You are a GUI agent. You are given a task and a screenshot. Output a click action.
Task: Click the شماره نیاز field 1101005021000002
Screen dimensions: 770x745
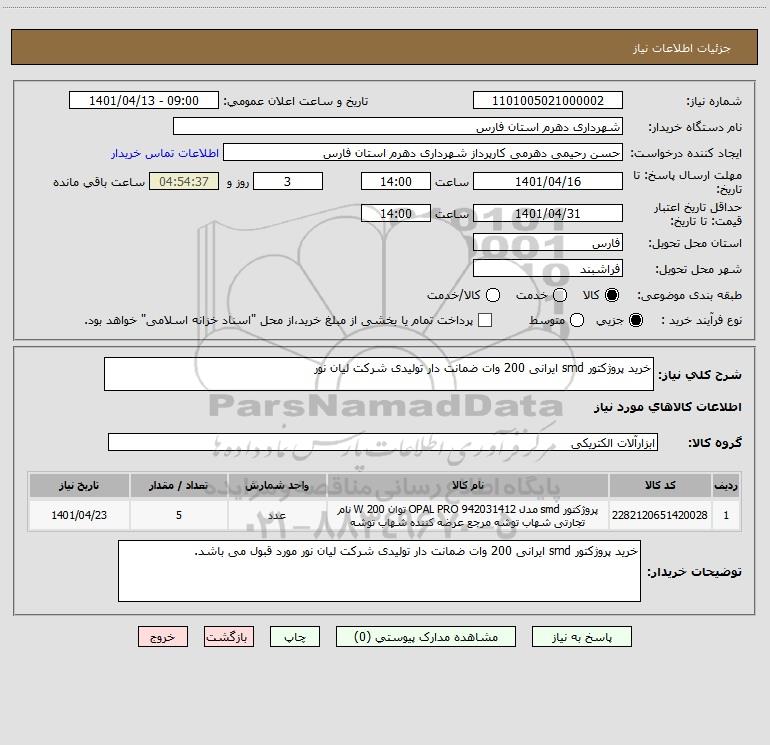coord(548,100)
